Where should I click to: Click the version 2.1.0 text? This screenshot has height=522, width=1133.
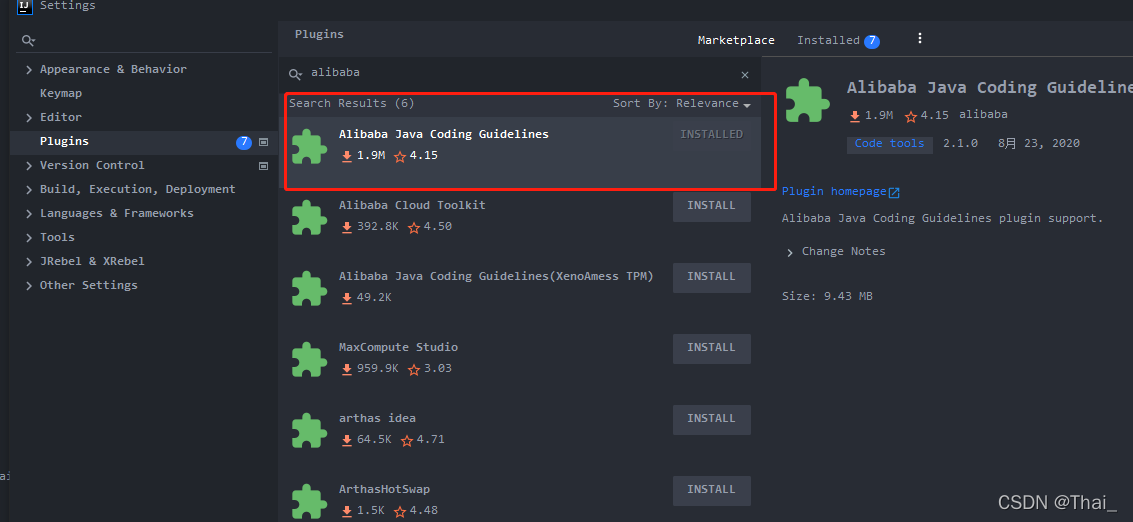960,144
